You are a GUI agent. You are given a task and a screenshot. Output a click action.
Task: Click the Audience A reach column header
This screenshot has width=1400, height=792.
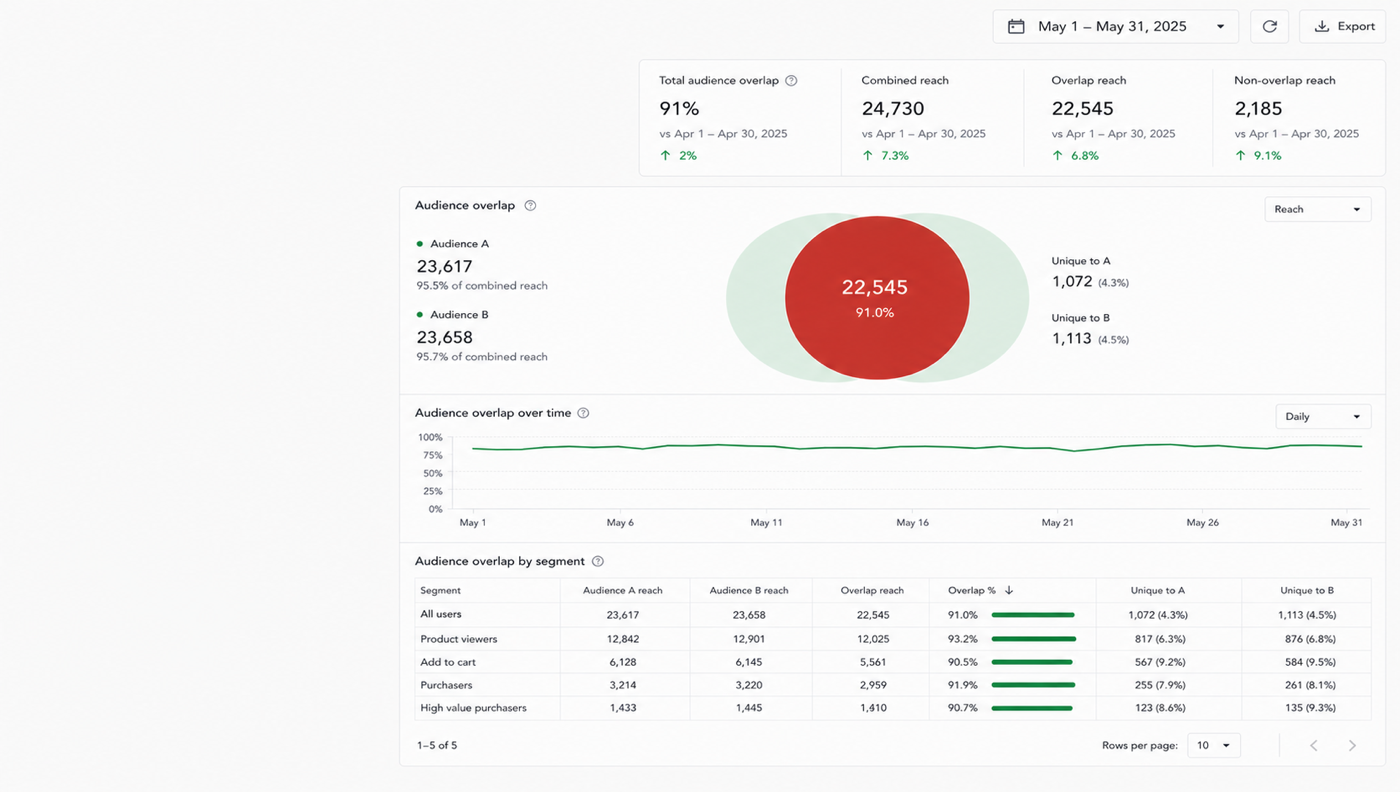[x=623, y=591]
